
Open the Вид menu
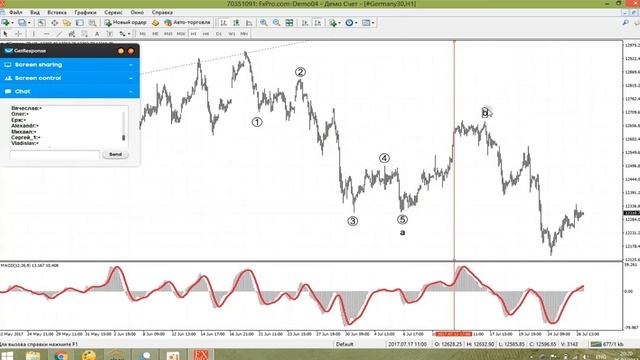[x=35, y=13]
